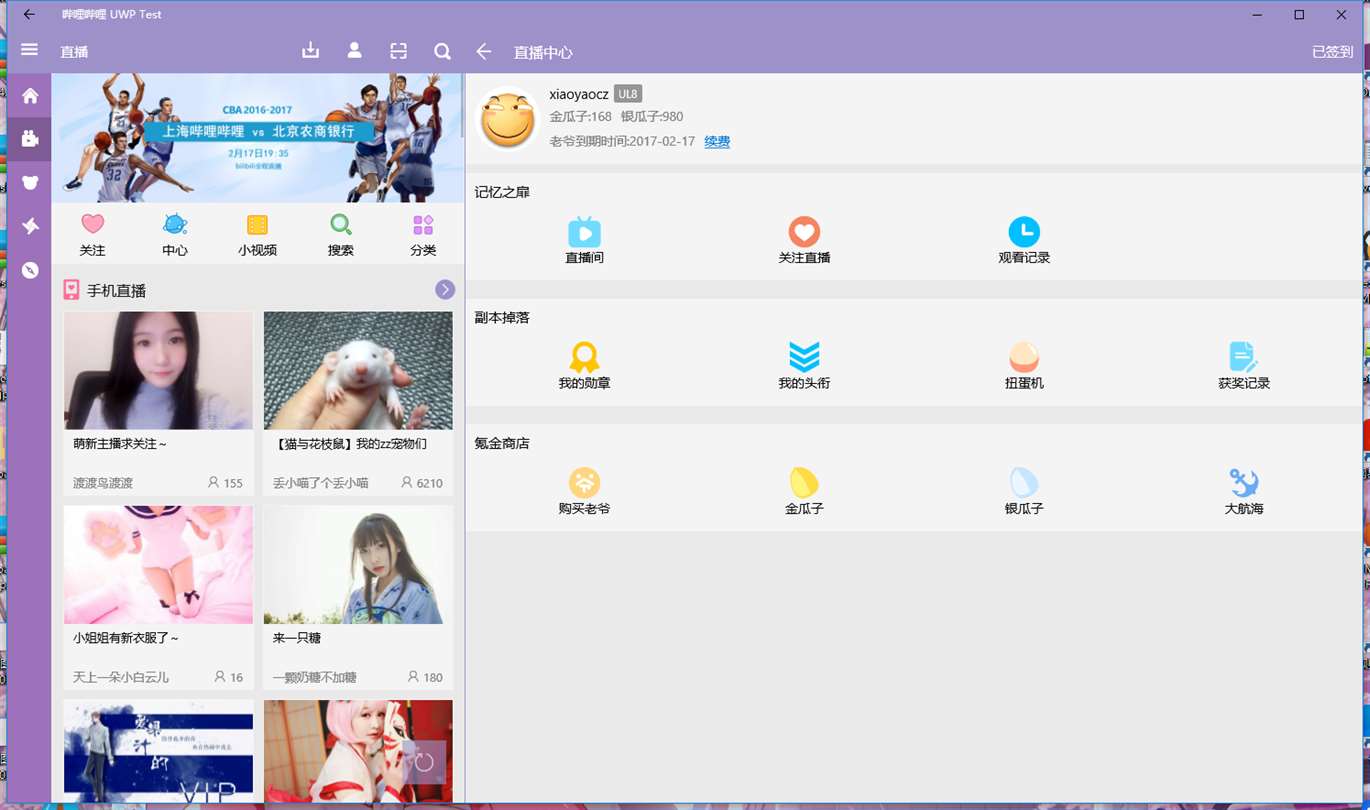
Task: Open 关注直播 followed lives
Action: pos(804,241)
